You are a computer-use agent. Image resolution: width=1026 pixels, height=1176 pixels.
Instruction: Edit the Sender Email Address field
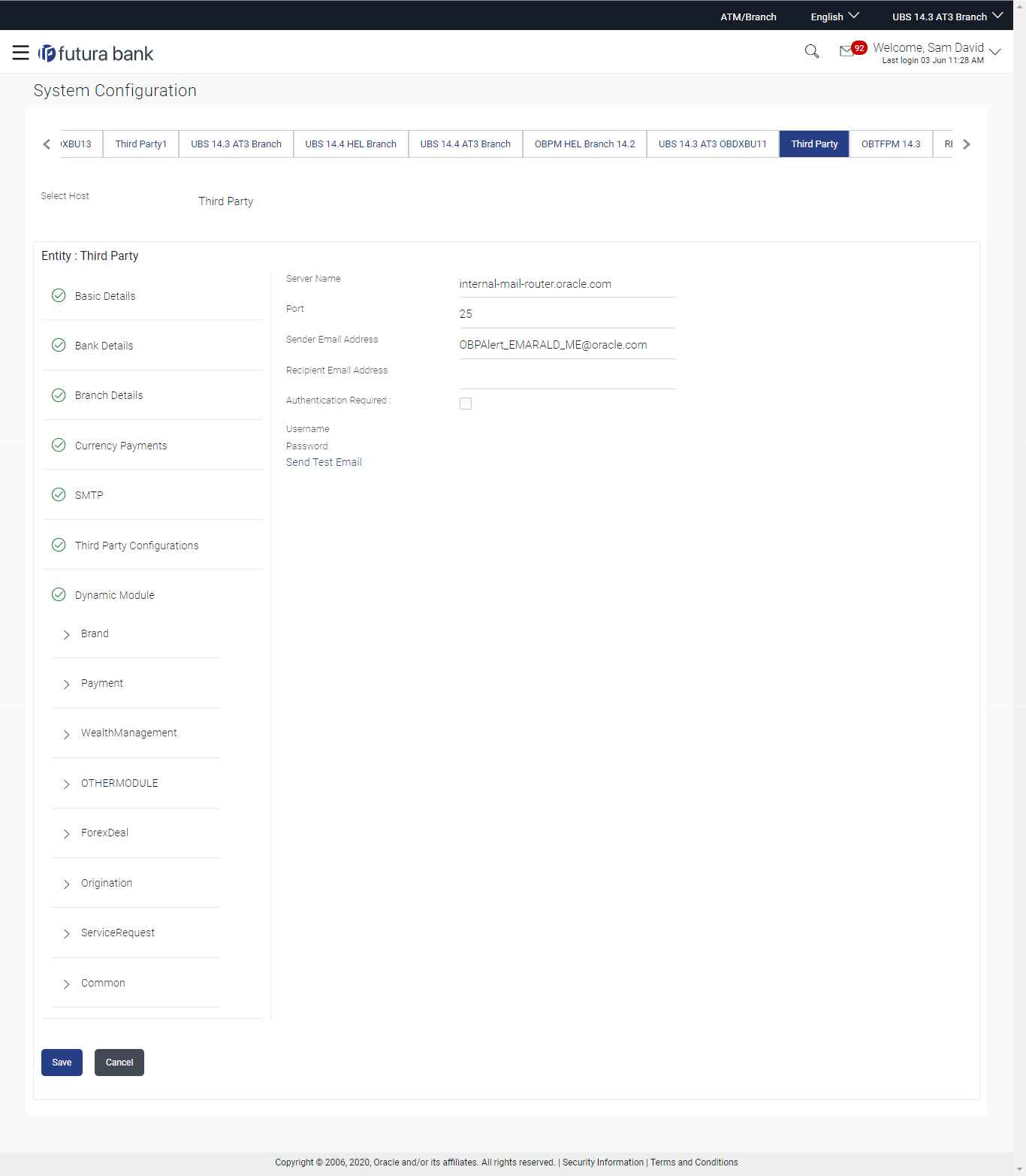tap(567, 345)
